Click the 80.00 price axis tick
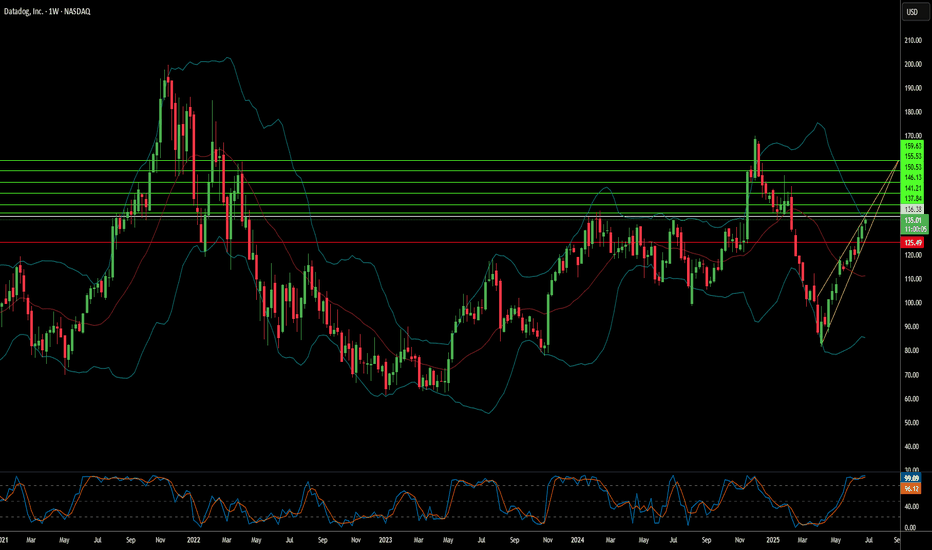This screenshot has height=550, width=932. point(912,350)
